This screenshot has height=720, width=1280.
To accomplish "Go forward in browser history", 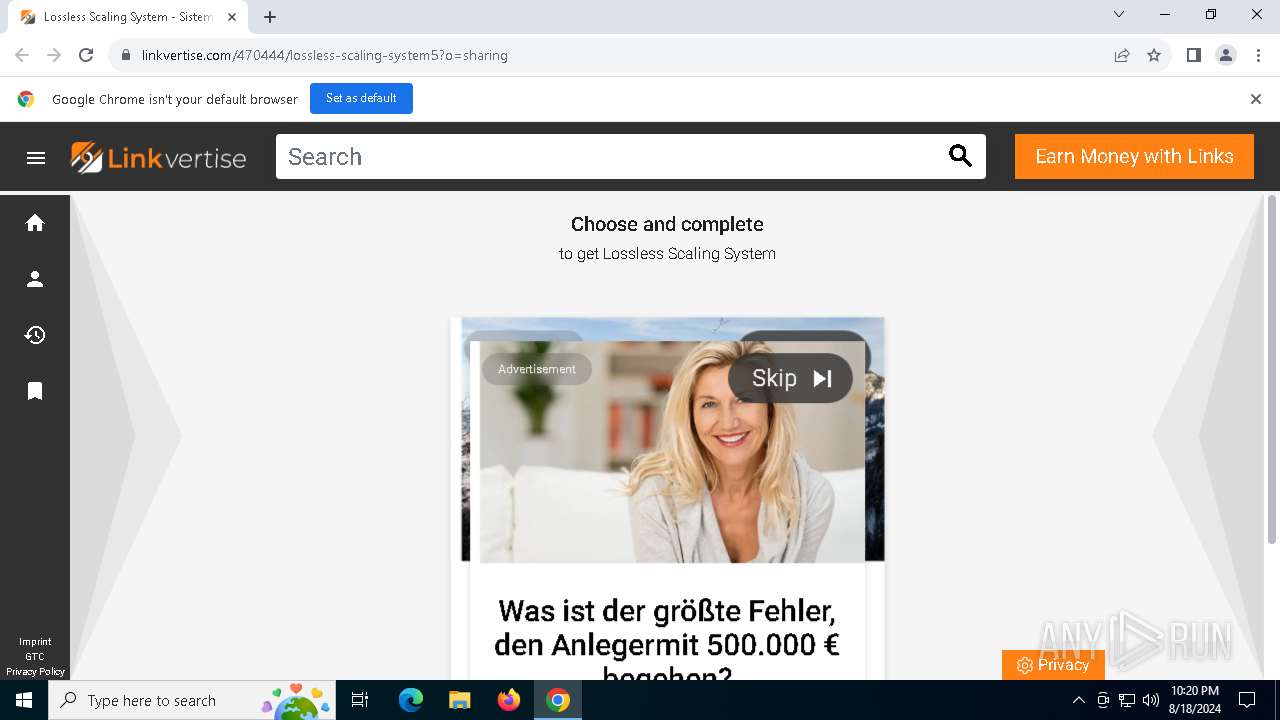I will tap(54, 55).
